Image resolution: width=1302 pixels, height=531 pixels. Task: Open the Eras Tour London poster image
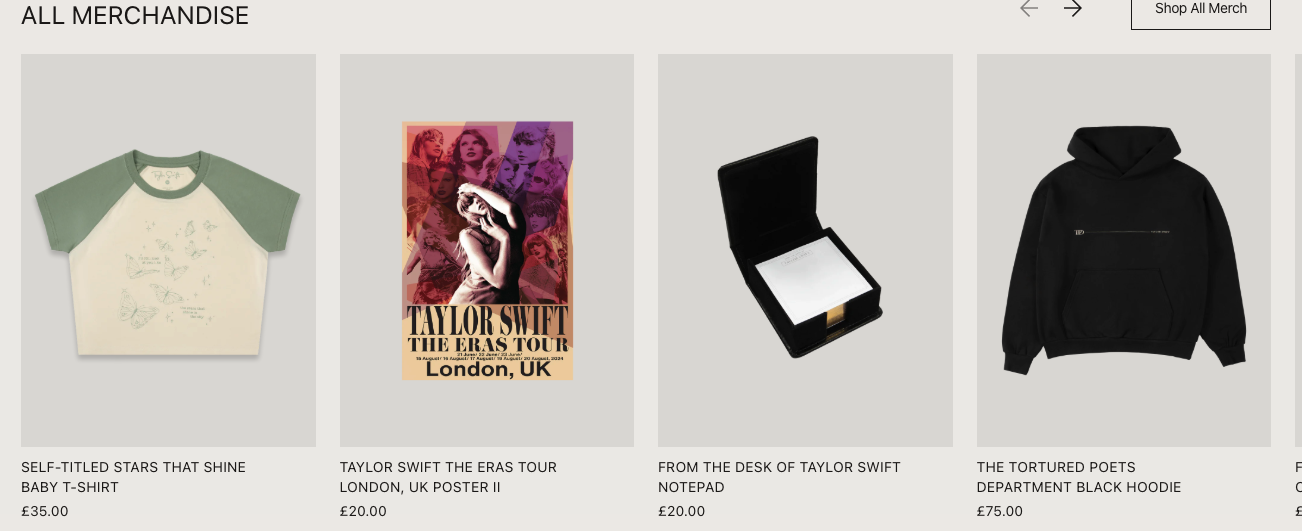487,250
